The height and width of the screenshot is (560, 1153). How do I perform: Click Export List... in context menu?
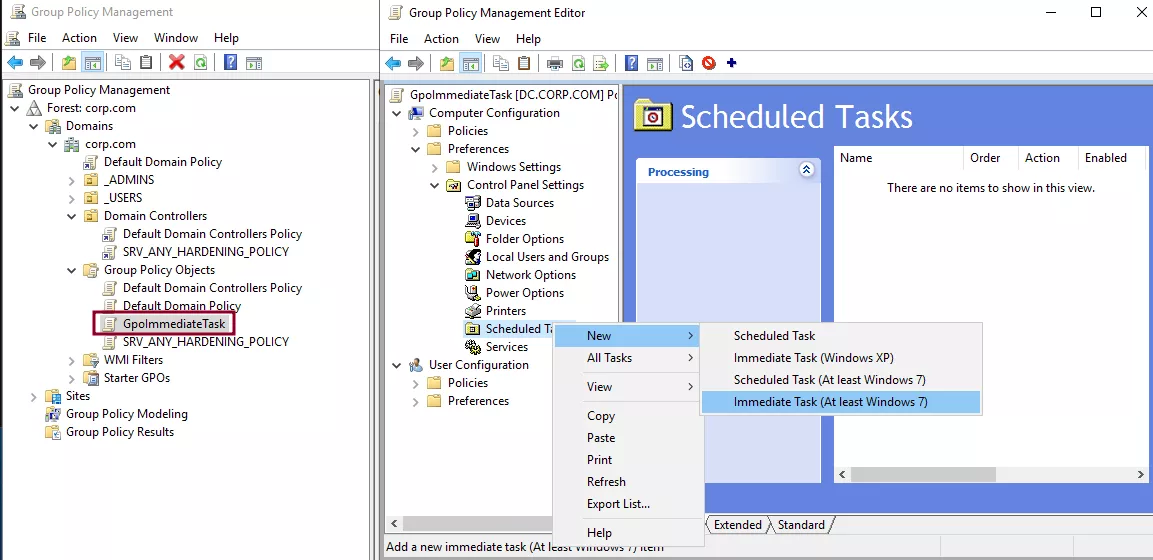[x=627, y=504]
